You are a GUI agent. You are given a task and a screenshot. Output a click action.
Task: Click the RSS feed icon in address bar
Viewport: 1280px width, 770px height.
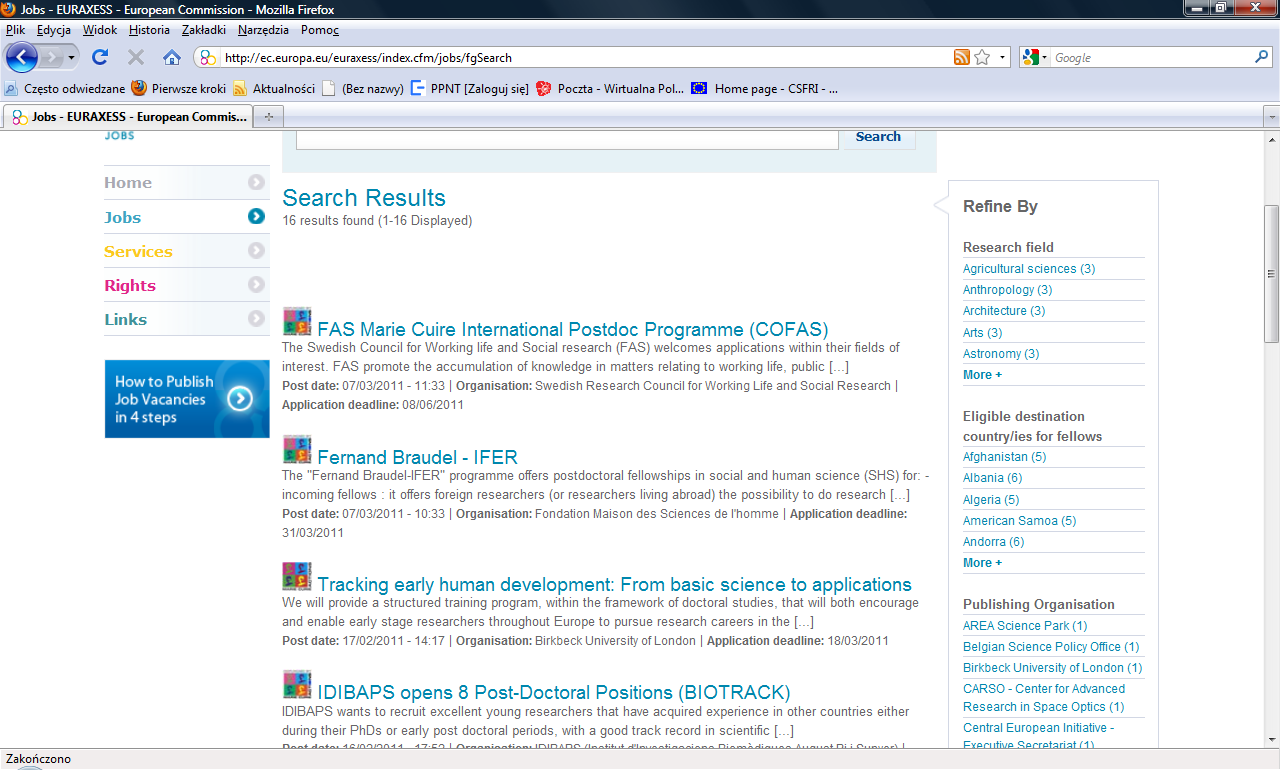(x=962, y=57)
